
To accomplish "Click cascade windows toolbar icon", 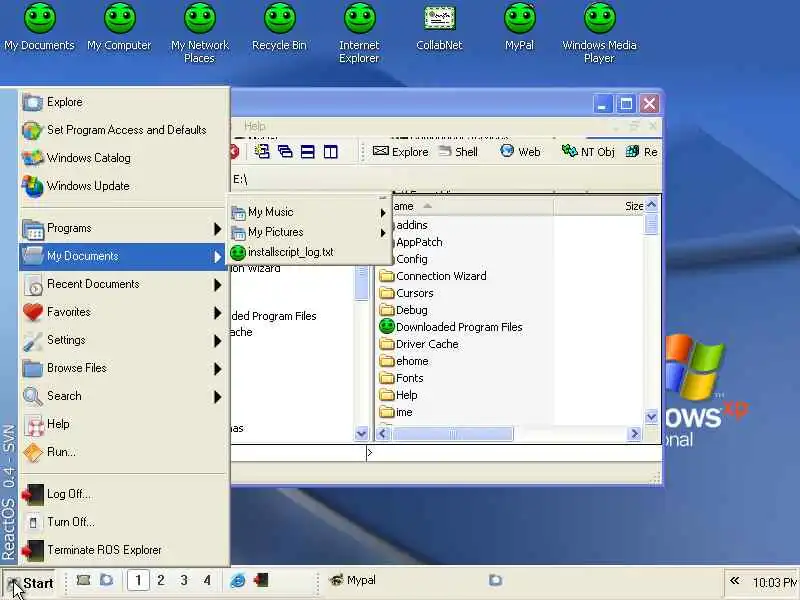I will pyautogui.click(x=285, y=152).
